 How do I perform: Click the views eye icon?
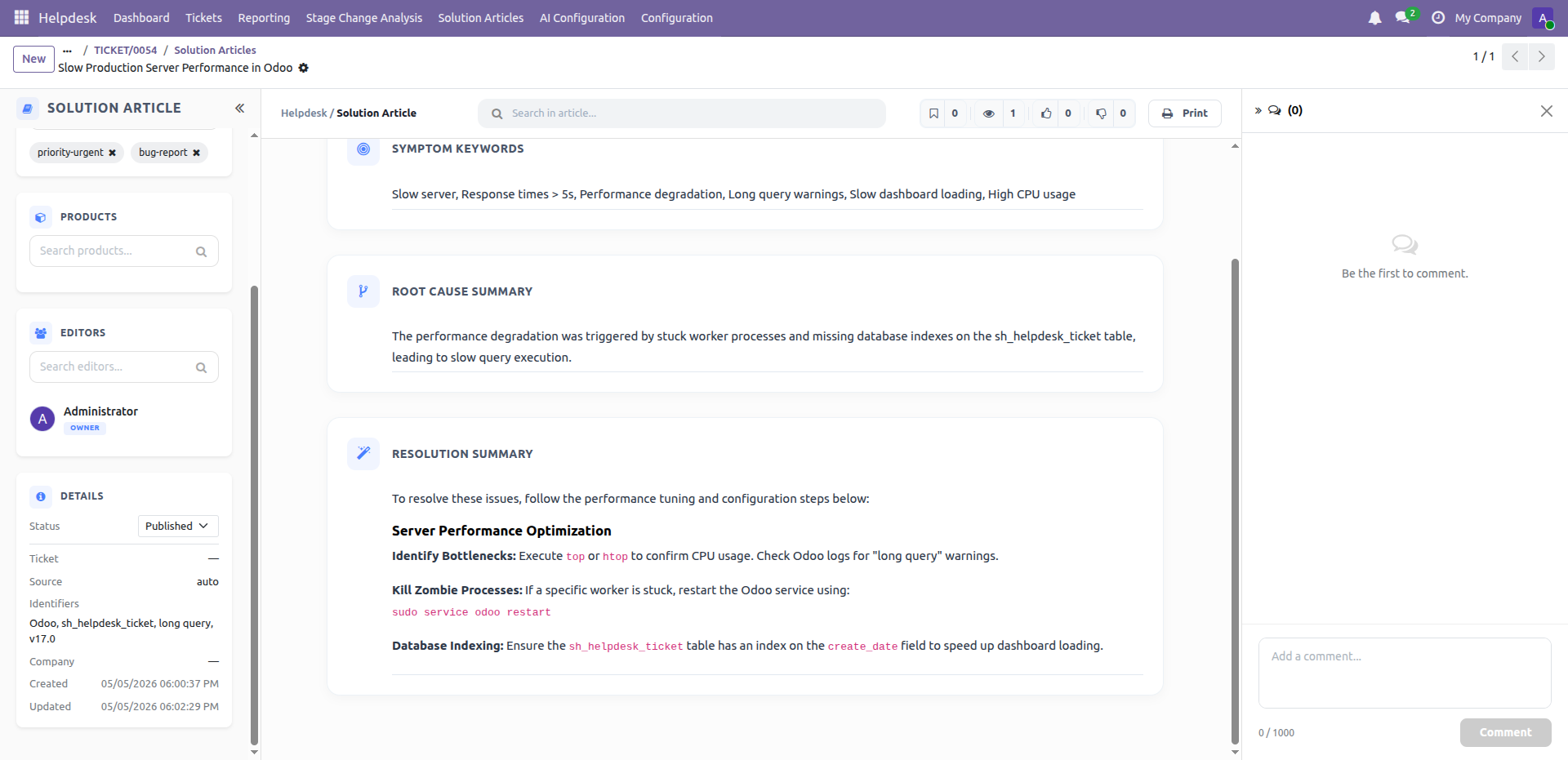tap(989, 113)
